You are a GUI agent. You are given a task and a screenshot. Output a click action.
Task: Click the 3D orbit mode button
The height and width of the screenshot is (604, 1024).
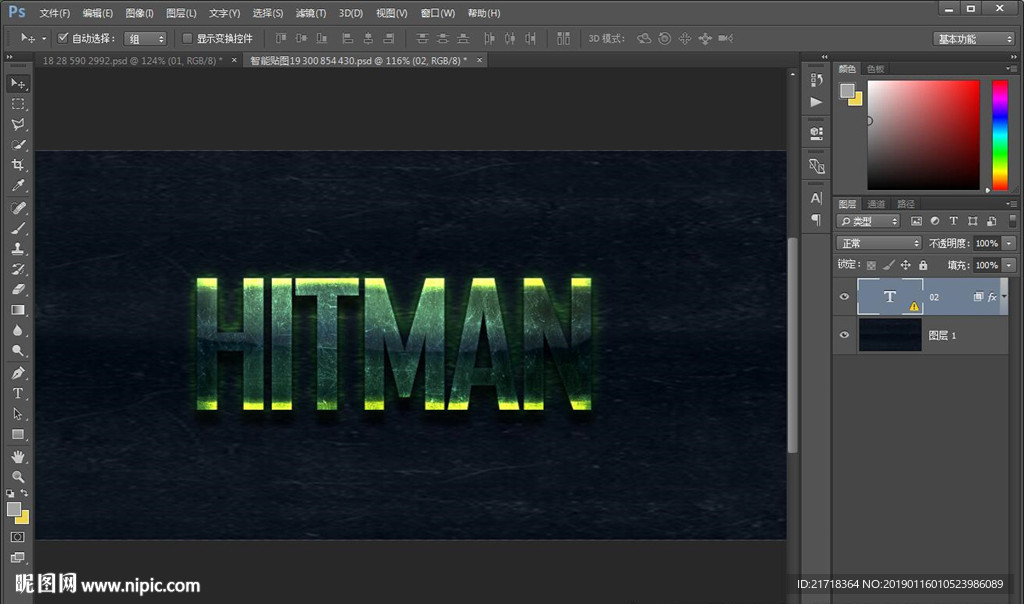coord(644,39)
